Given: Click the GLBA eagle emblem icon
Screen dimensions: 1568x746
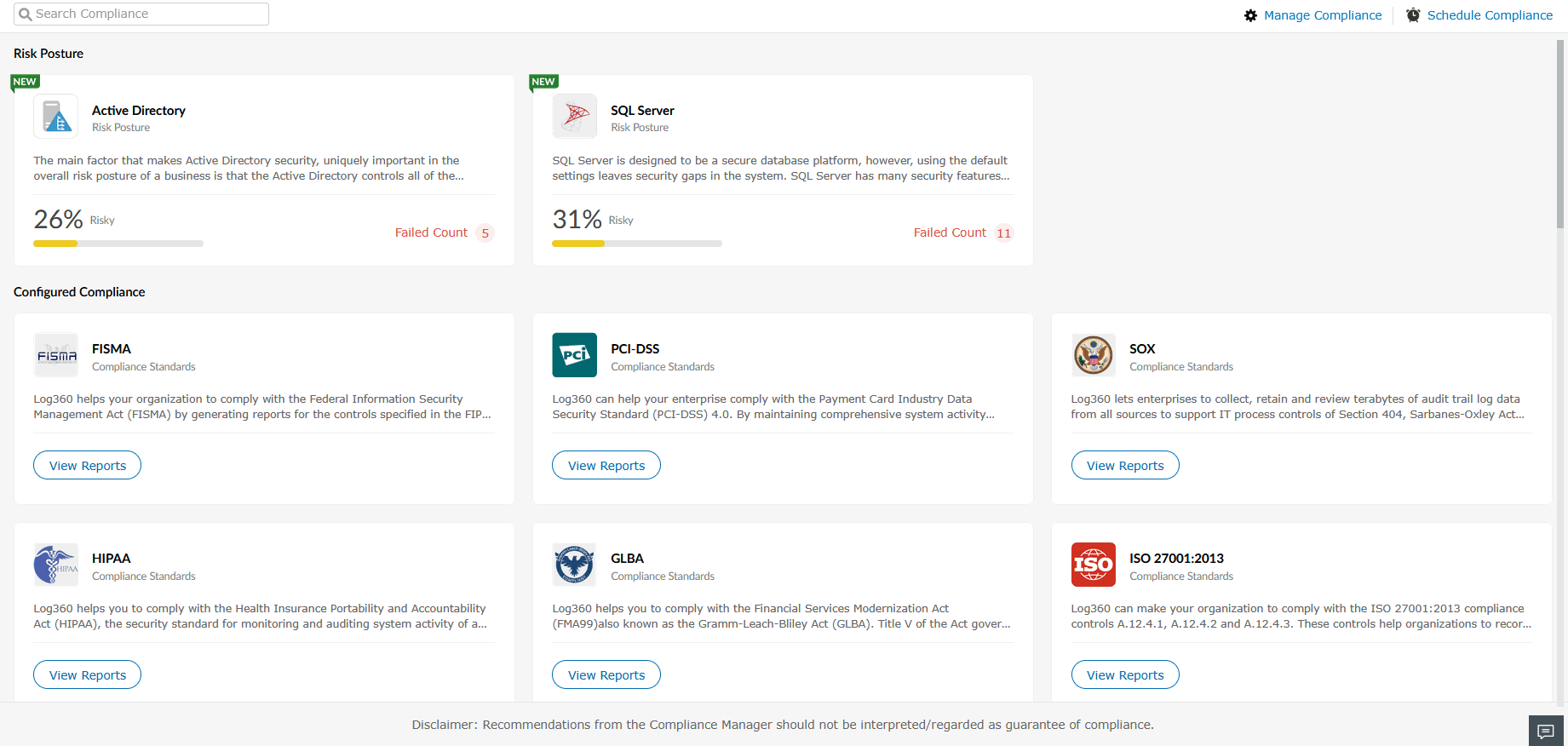Looking at the screenshot, I should (x=575, y=565).
